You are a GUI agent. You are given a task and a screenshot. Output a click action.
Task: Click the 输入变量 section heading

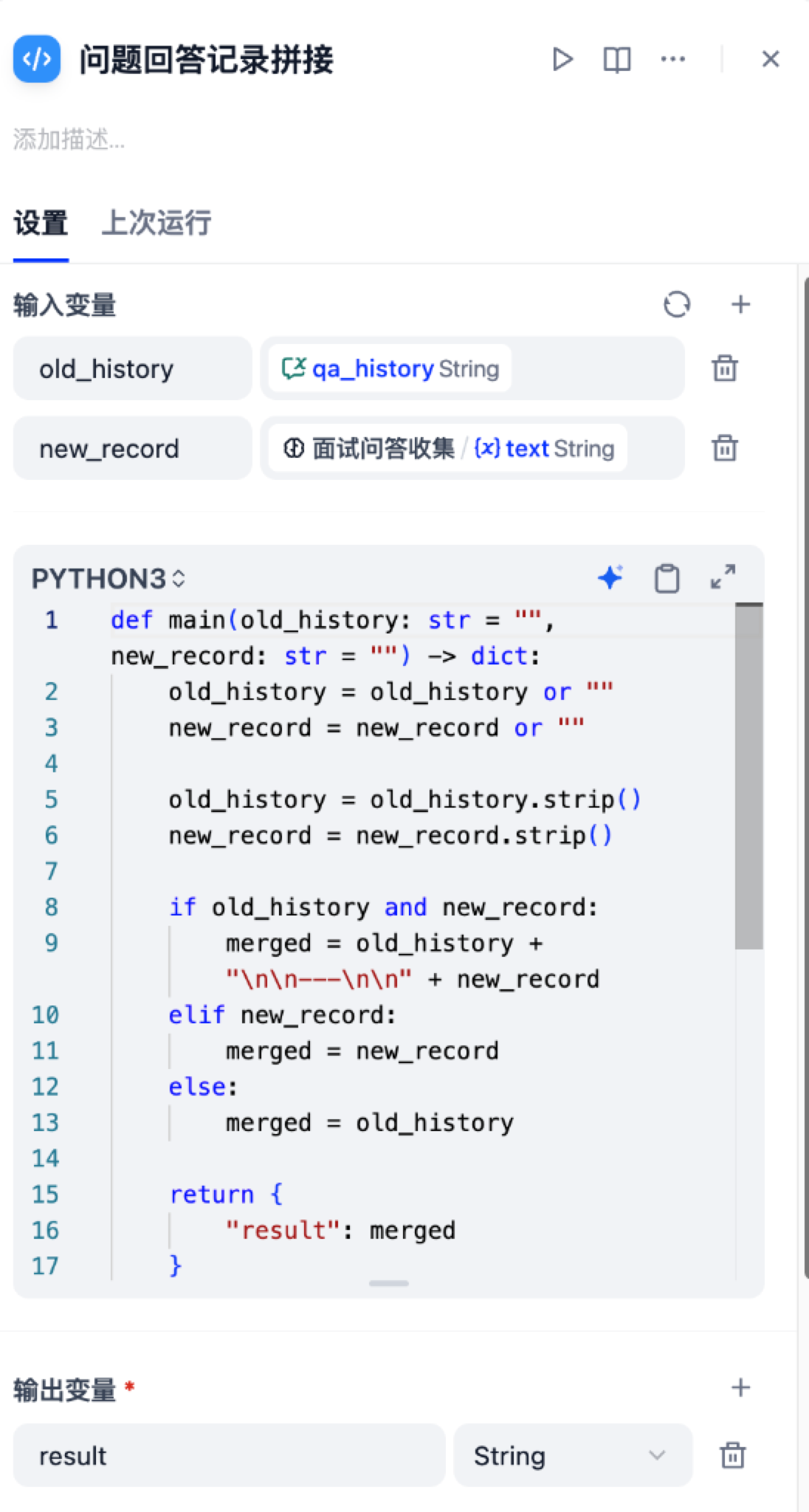pos(65,305)
